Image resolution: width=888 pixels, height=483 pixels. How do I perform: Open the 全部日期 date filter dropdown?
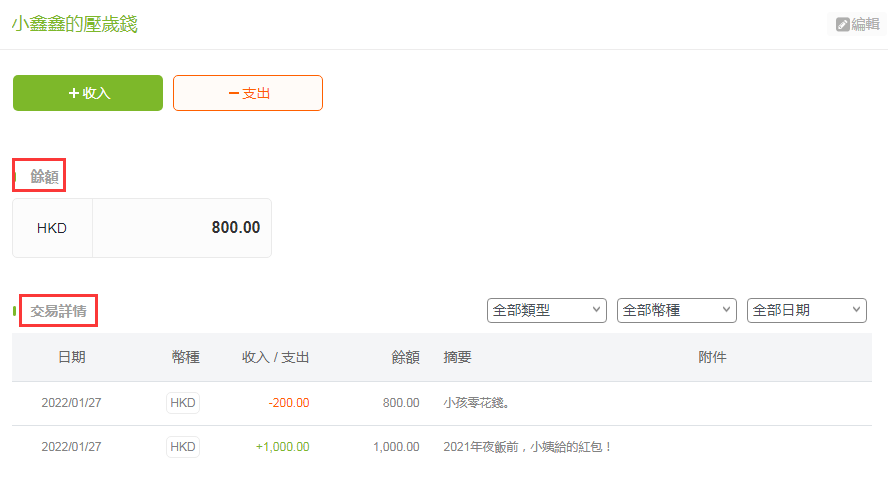tap(806, 310)
